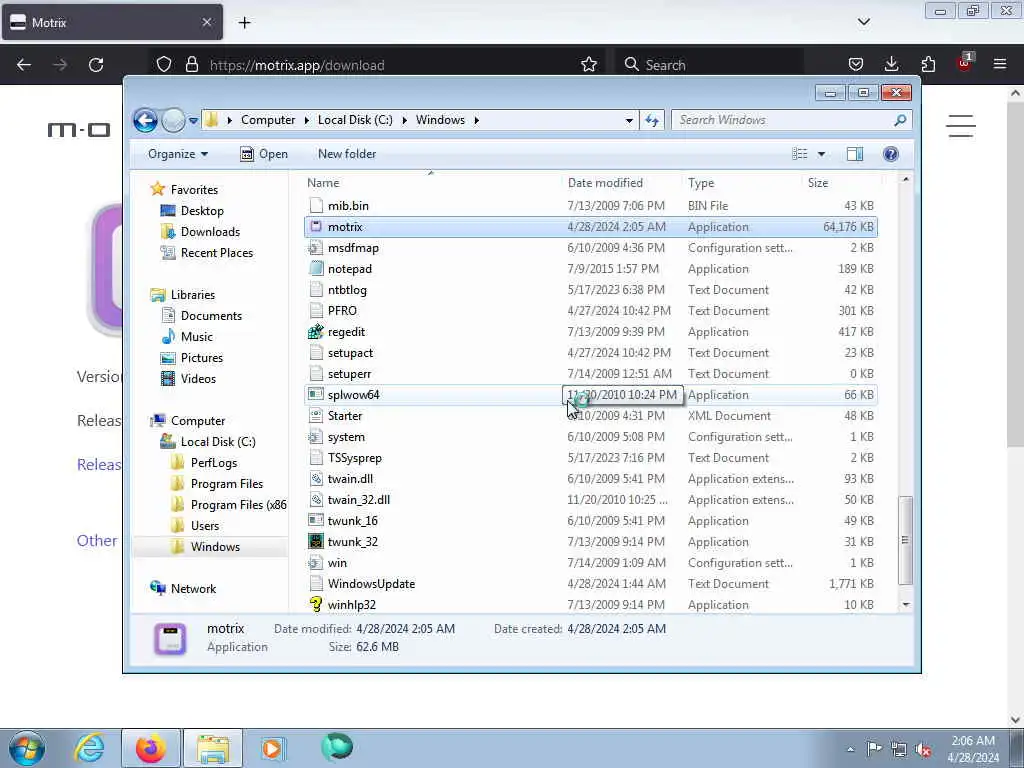
Task: Select the winhlp32 help icon
Action: point(316,605)
